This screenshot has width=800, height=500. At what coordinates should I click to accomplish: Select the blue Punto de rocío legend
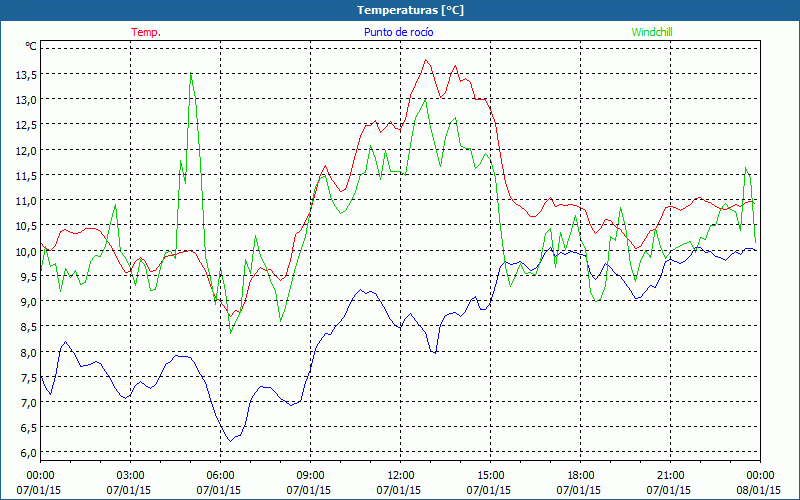[x=398, y=32]
